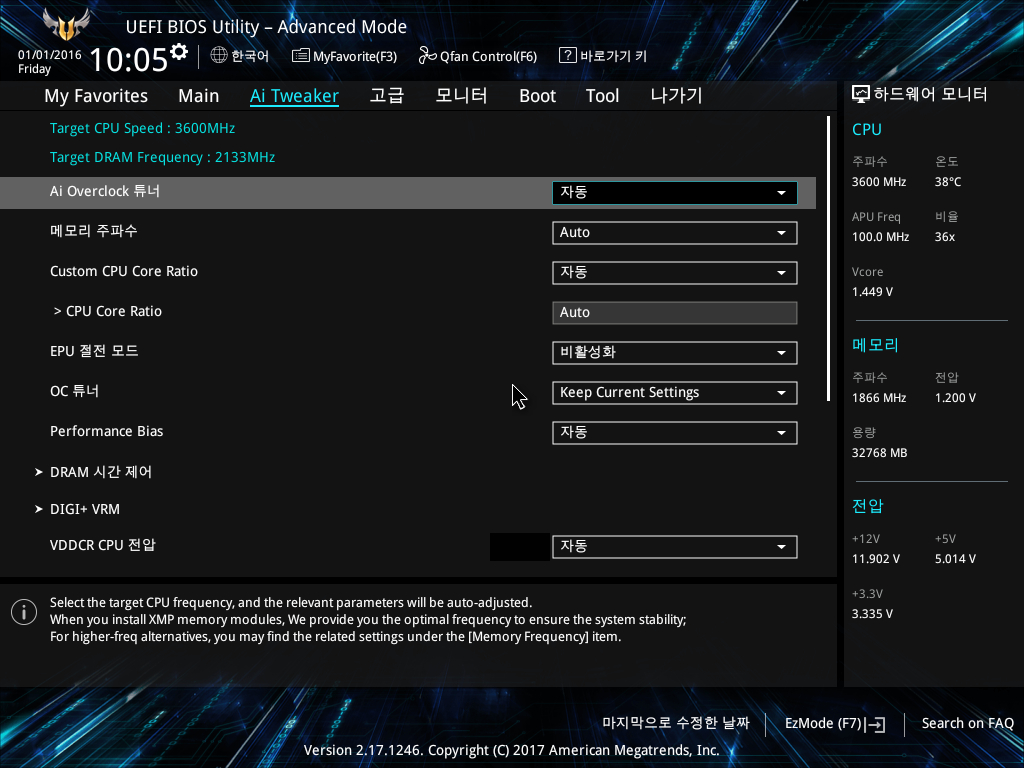Select the VDDCR CPU 전압 row label
This screenshot has width=1024, height=768.
[103, 545]
